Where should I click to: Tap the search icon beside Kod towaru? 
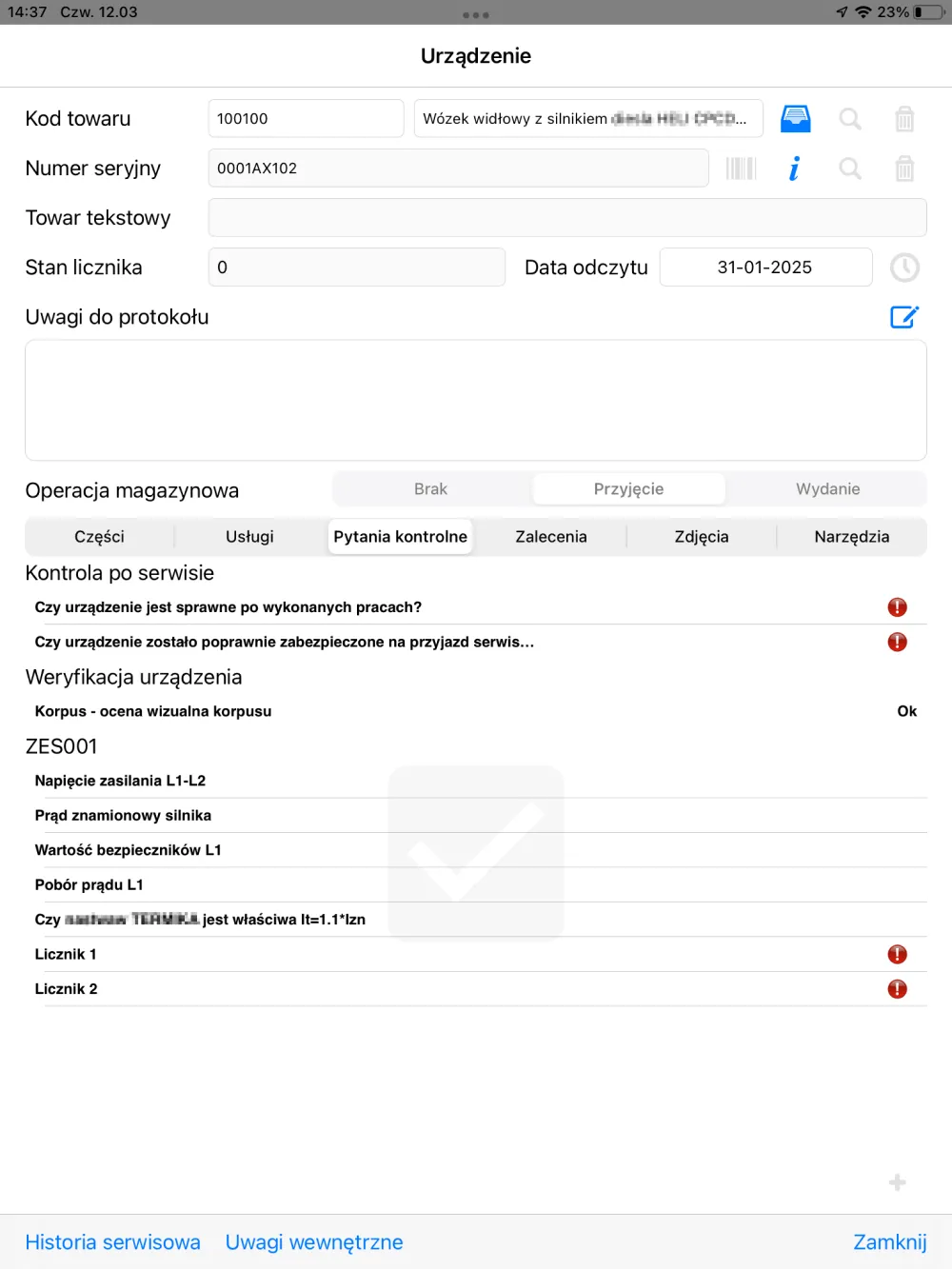pos(850,119)
